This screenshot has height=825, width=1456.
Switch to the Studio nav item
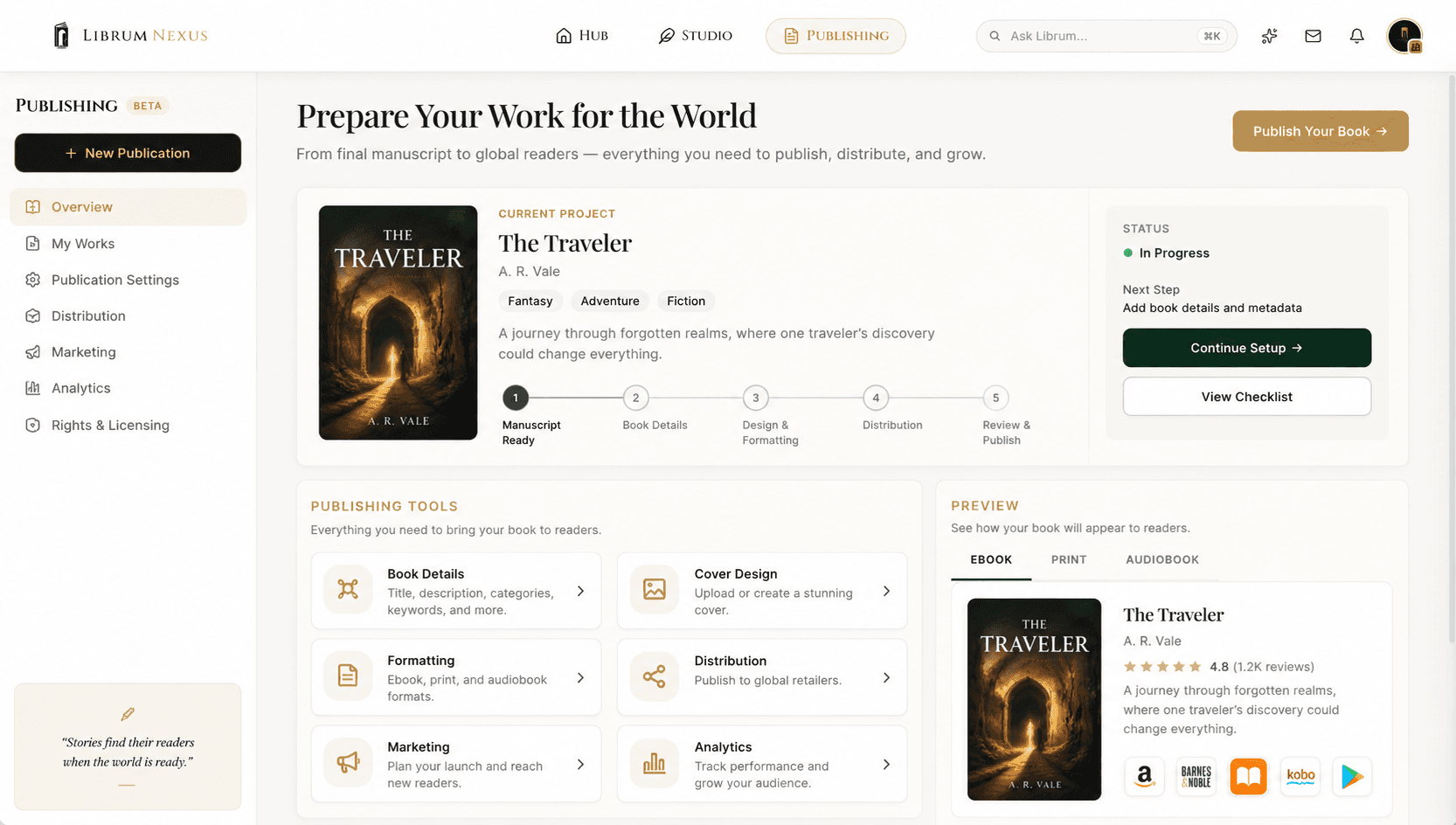[x=696, y=36]
